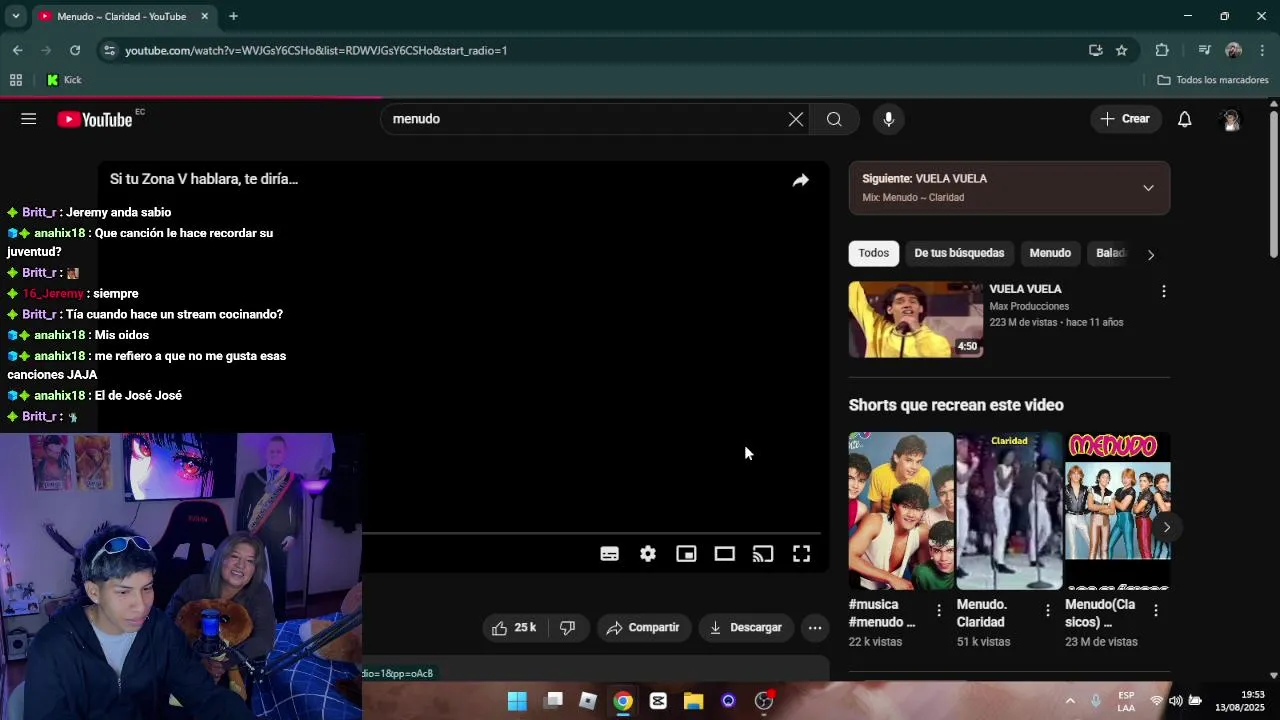
Task: Open the Windows Start menu
Action: pos(517,701)
